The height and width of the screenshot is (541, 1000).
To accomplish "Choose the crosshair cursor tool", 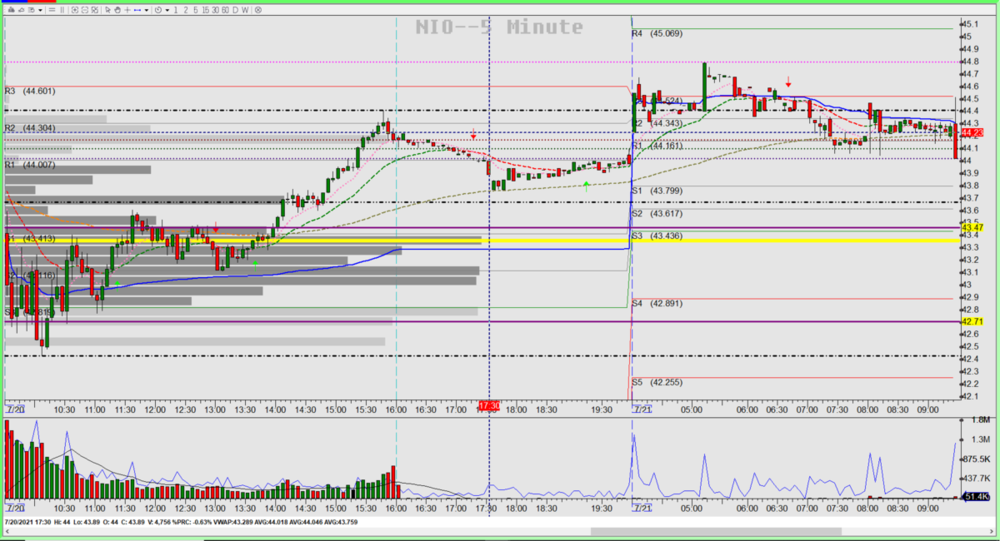I will click(127, 10).
